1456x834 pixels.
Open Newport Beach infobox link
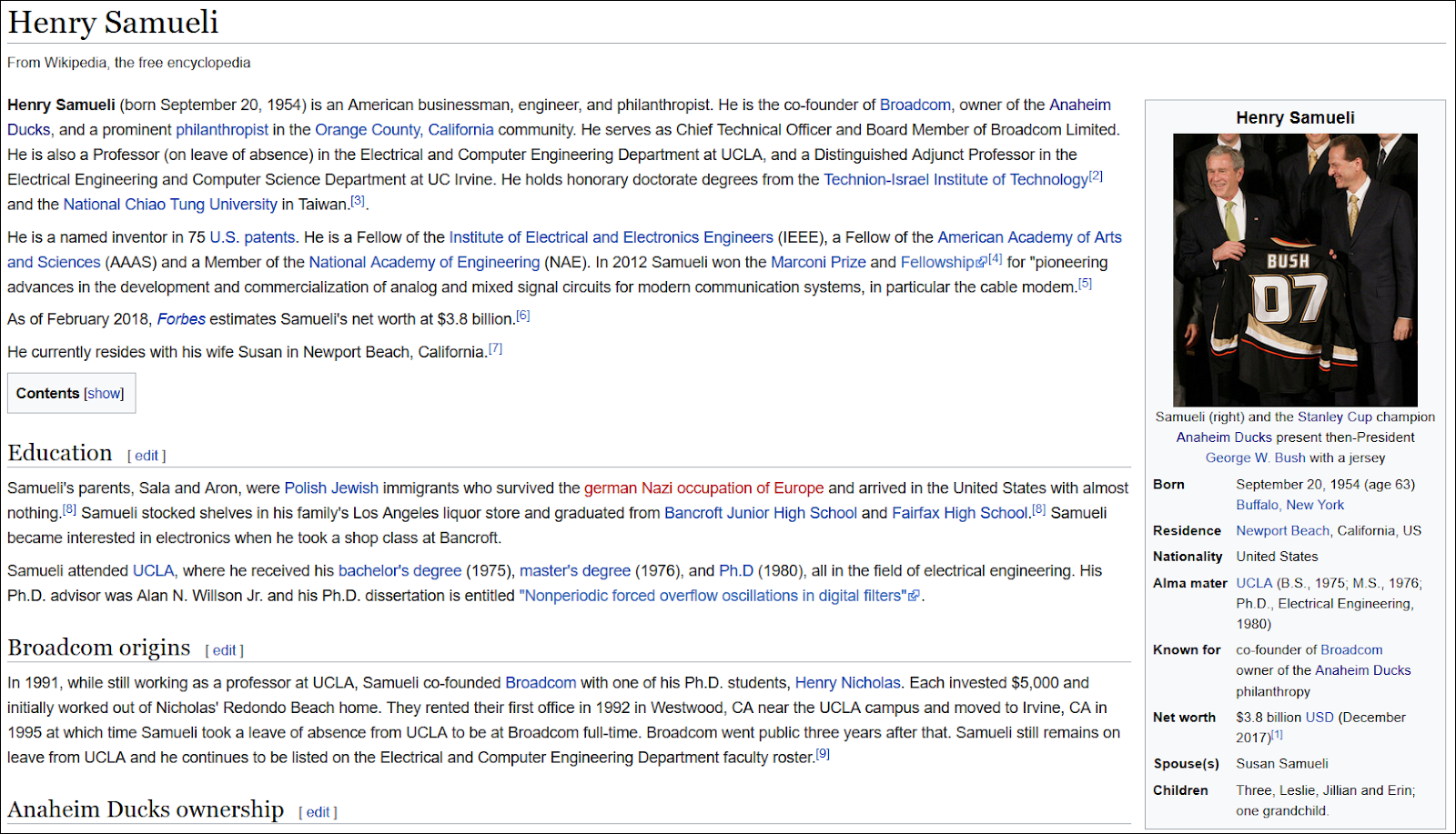1282,530
